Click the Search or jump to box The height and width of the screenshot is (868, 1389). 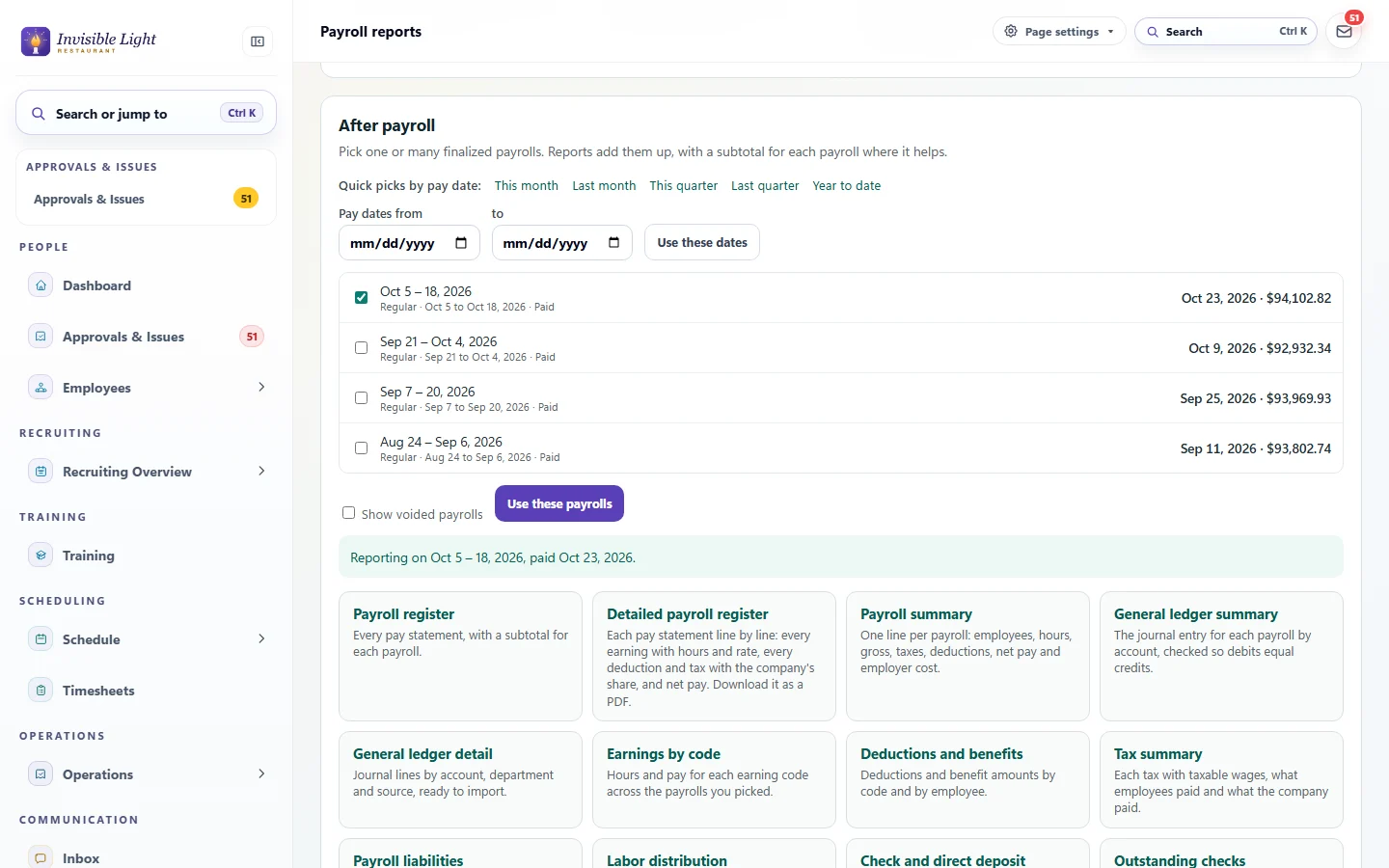(x=147, y=113)
